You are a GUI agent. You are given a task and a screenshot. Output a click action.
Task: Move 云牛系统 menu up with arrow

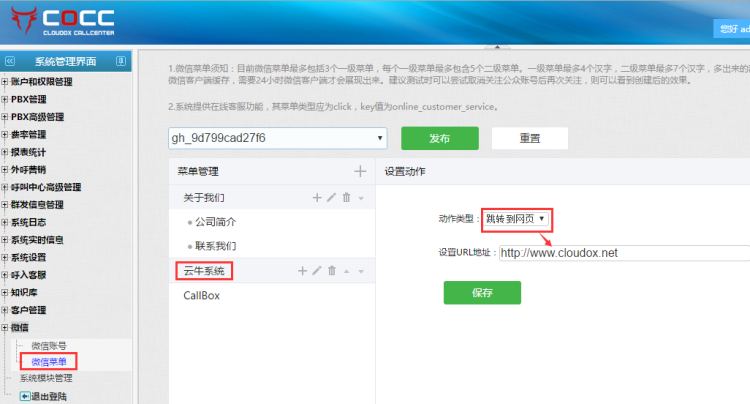coord(346,271)
